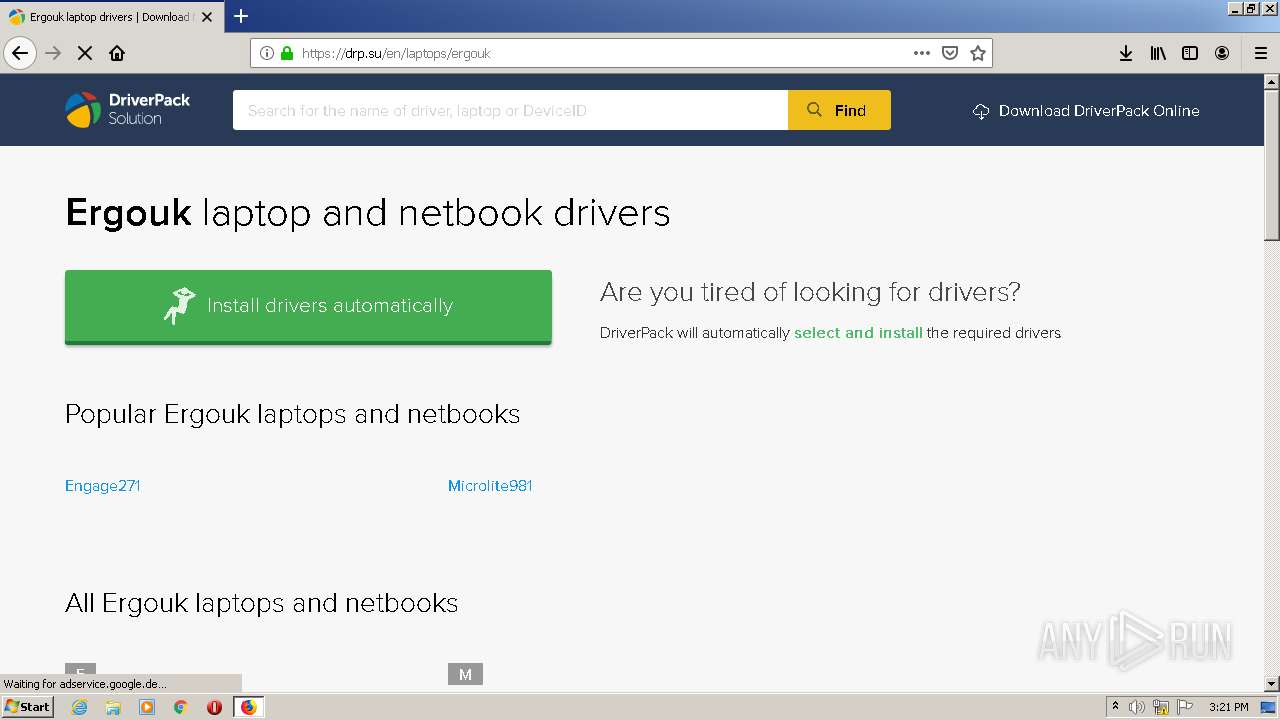This screenshot has width=1280, height=720.
Task: Click the green padlock security icon
Action: pos(287,53)
